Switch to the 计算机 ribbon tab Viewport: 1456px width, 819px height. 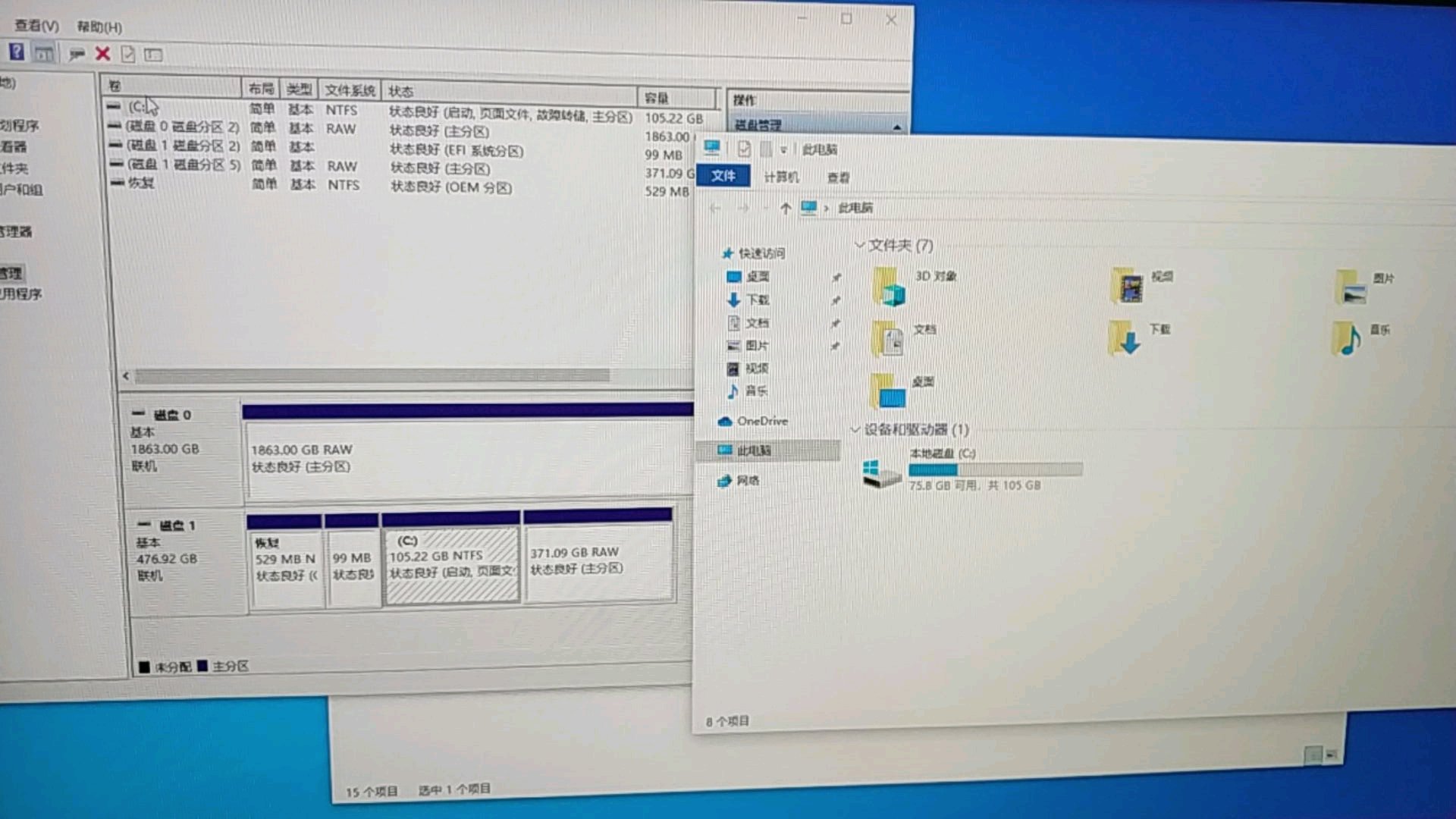(781, 177)
